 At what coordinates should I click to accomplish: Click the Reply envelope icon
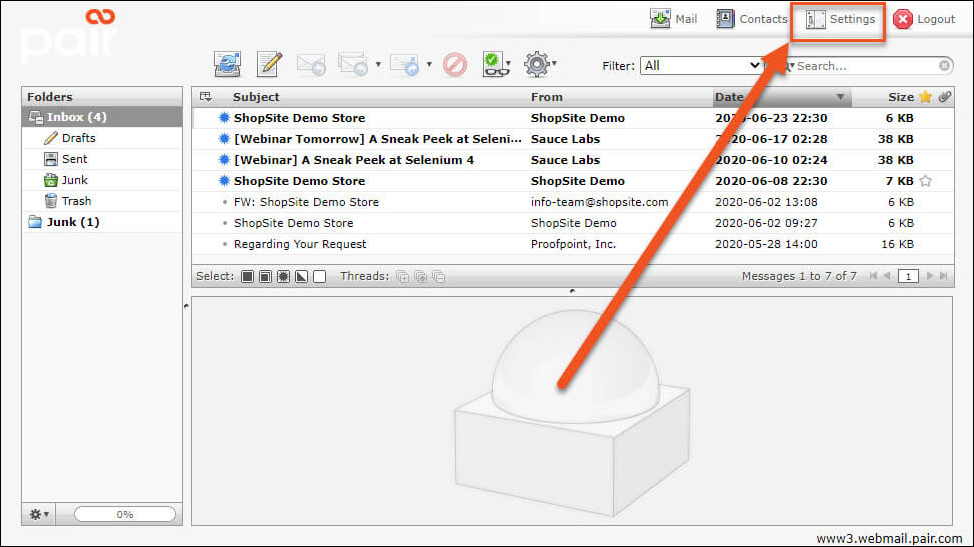311,64
